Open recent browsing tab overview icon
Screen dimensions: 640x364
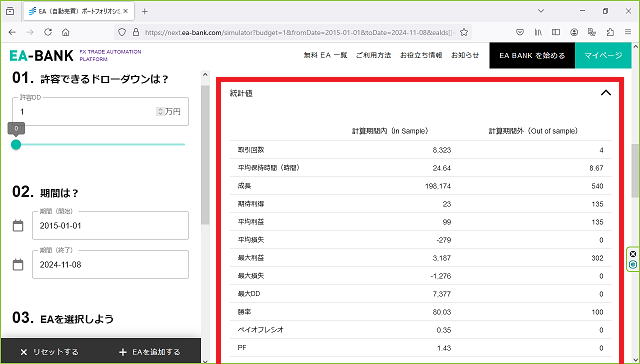(x=10, y=11)
